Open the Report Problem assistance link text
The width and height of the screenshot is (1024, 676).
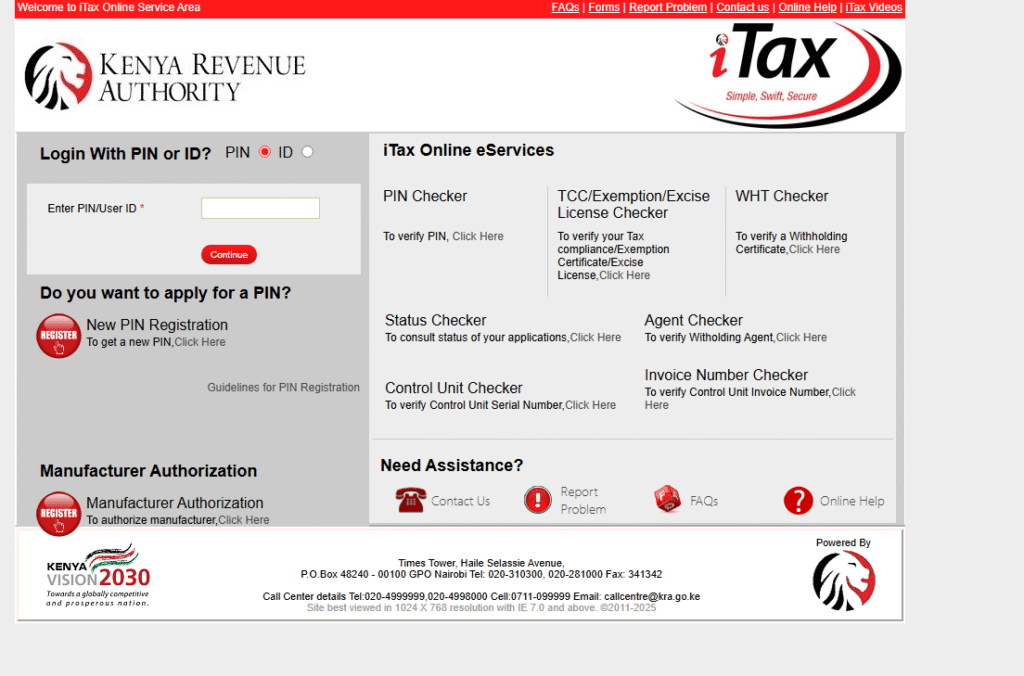point(583,500)
